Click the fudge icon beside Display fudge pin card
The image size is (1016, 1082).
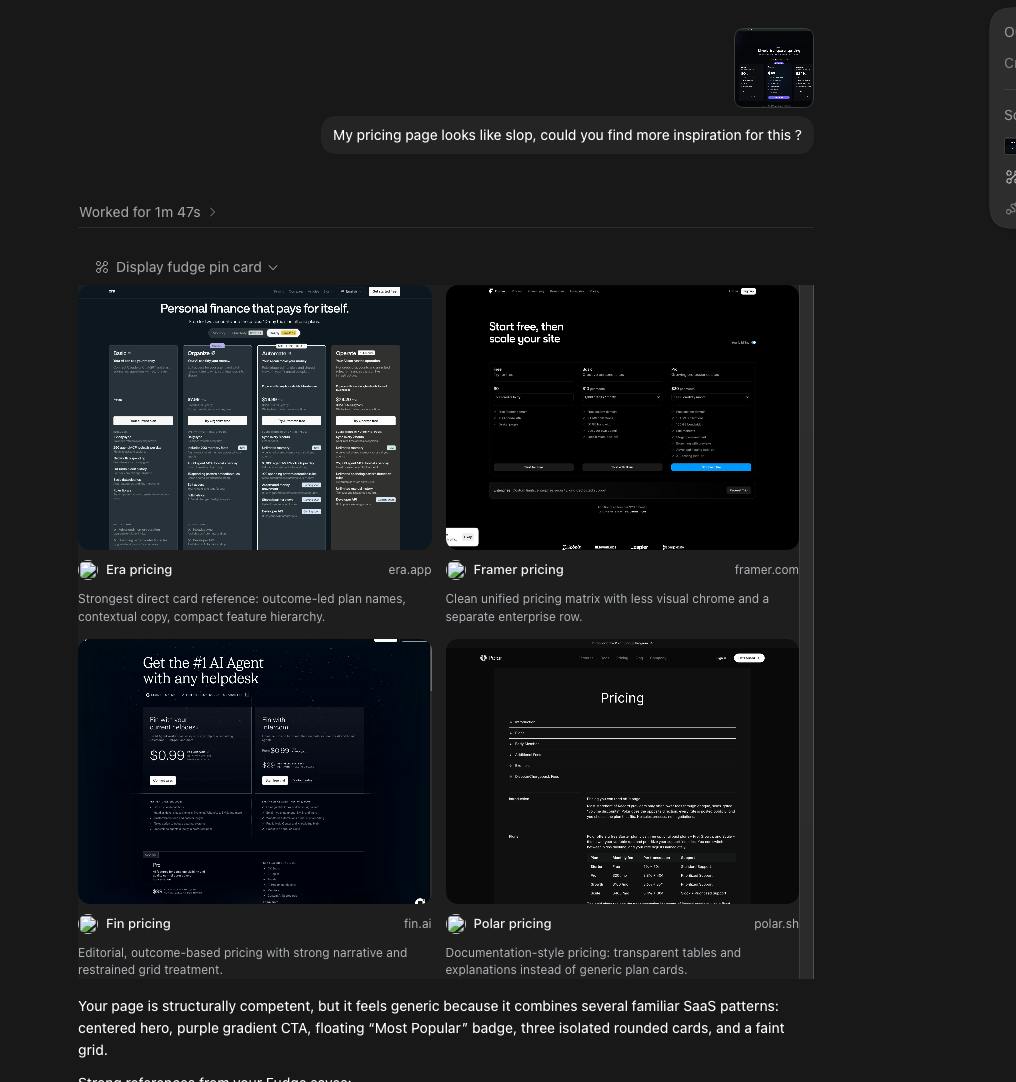(x=102, y=267)
